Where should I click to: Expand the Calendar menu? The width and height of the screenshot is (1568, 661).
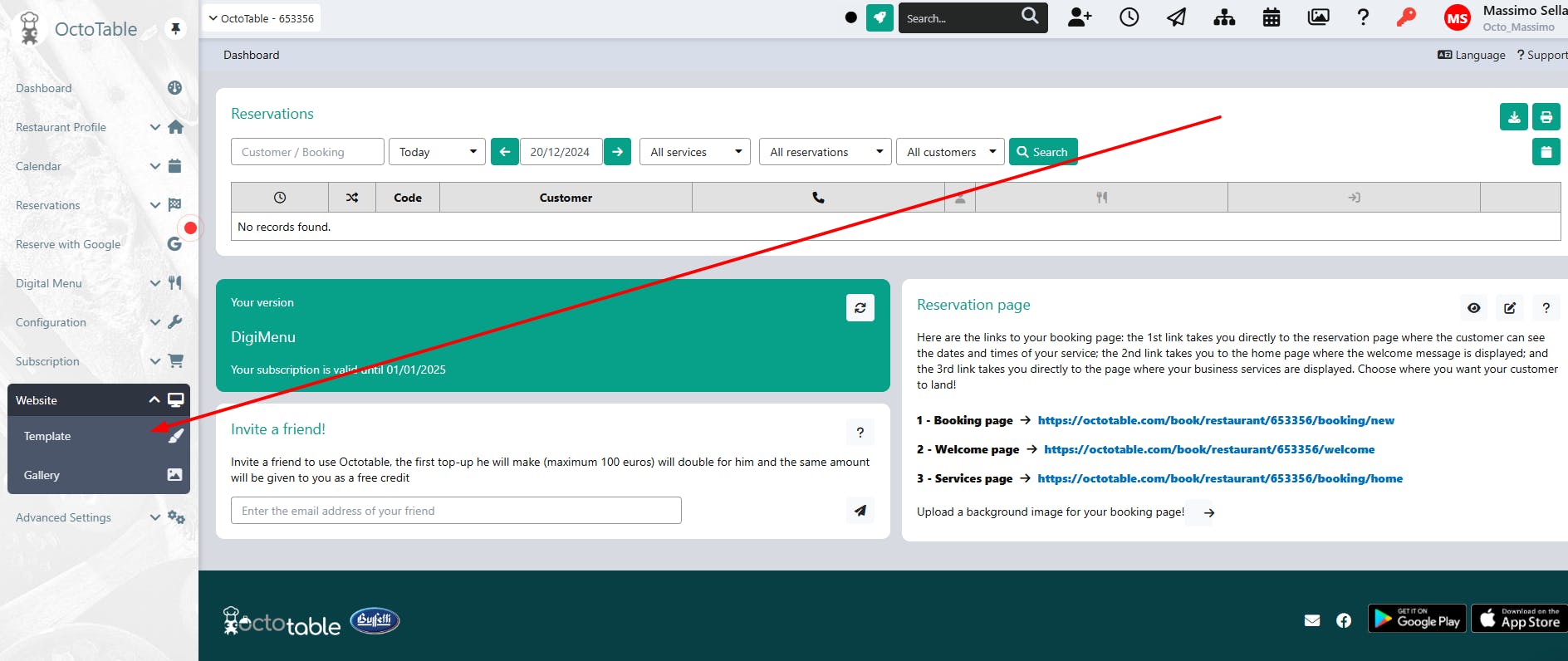[x=99, y=166]
